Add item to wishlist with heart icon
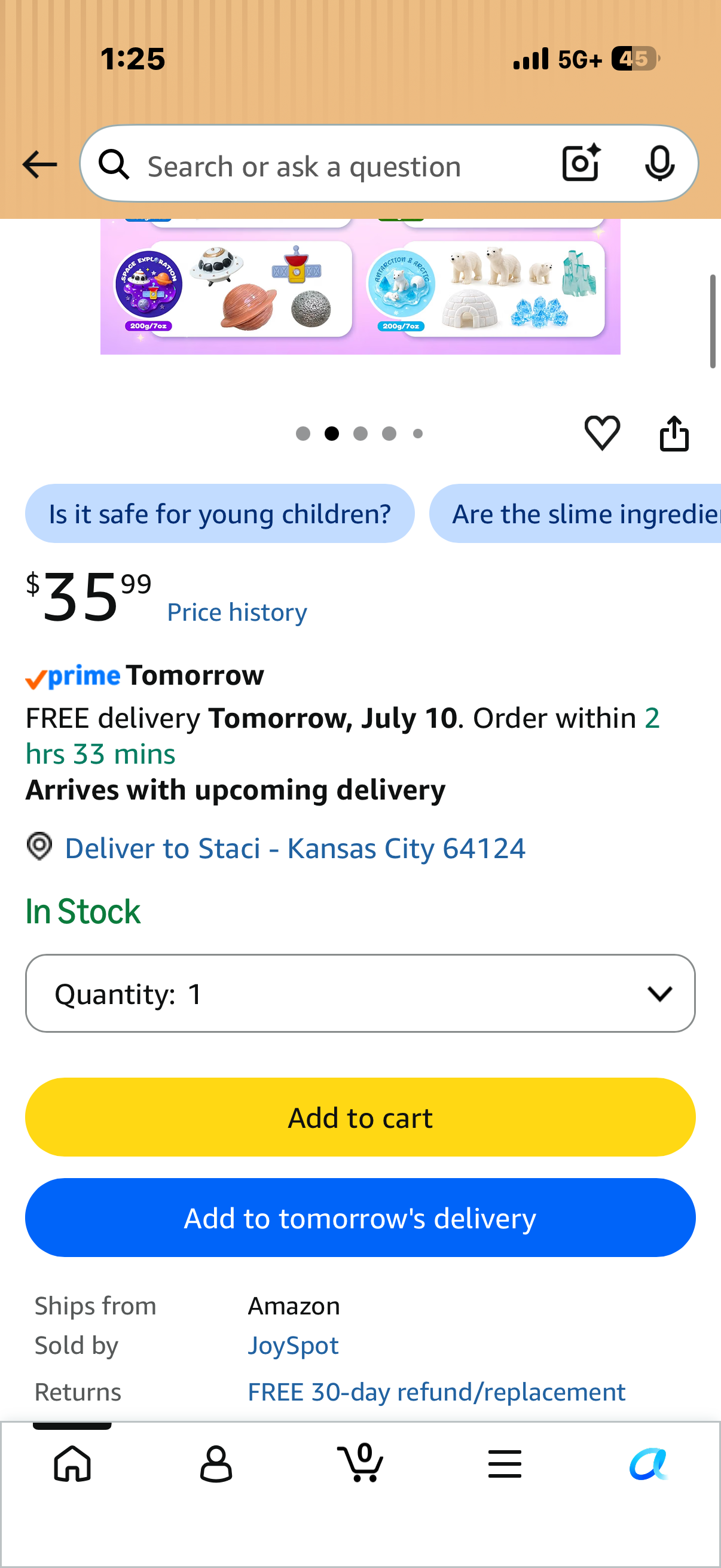The width and height of the screenshot is (721, 1568). (x=602, y=433)
